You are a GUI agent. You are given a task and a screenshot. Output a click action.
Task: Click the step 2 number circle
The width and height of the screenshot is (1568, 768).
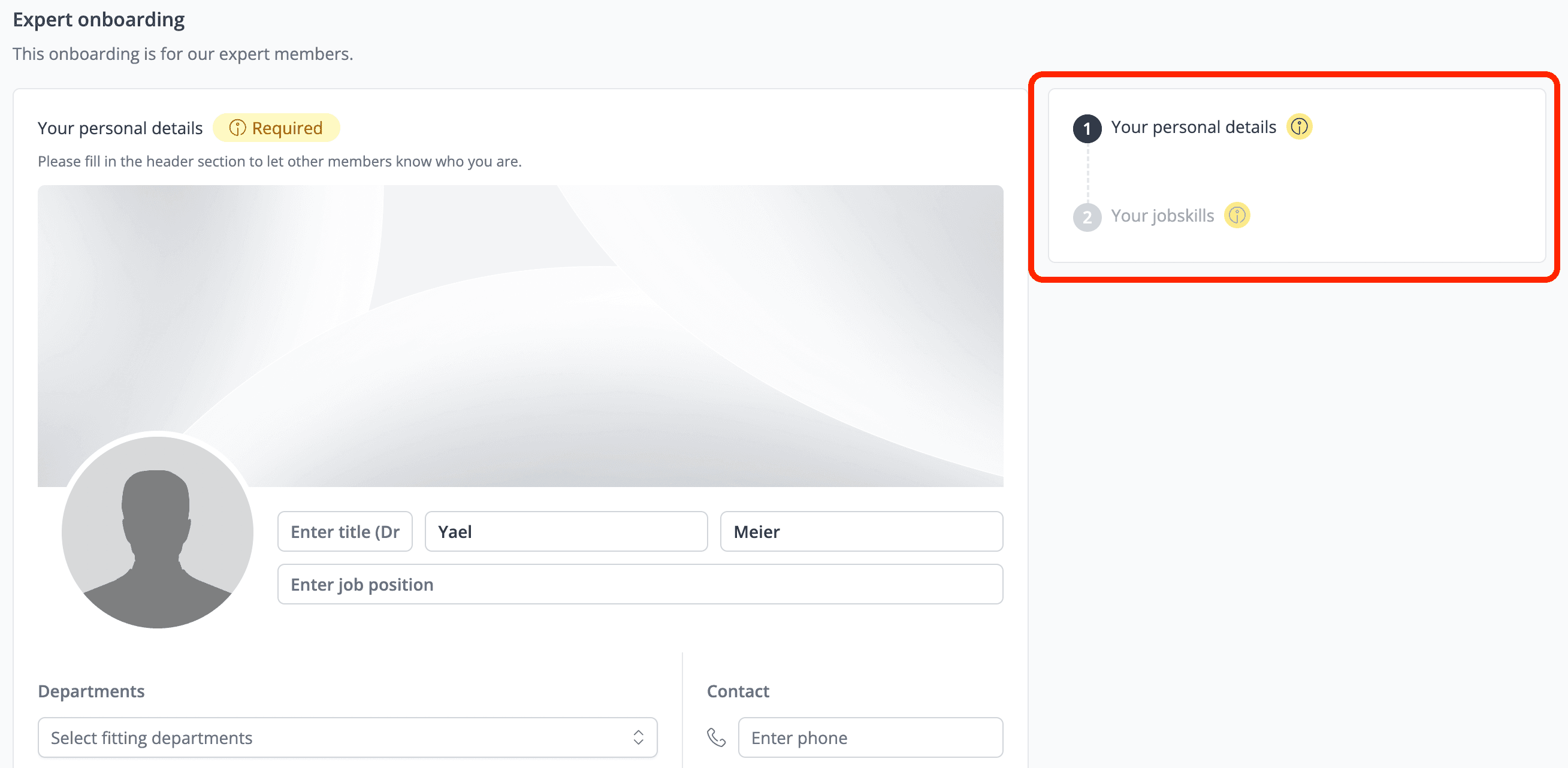pyautogui.click(x=1086, y=217)
